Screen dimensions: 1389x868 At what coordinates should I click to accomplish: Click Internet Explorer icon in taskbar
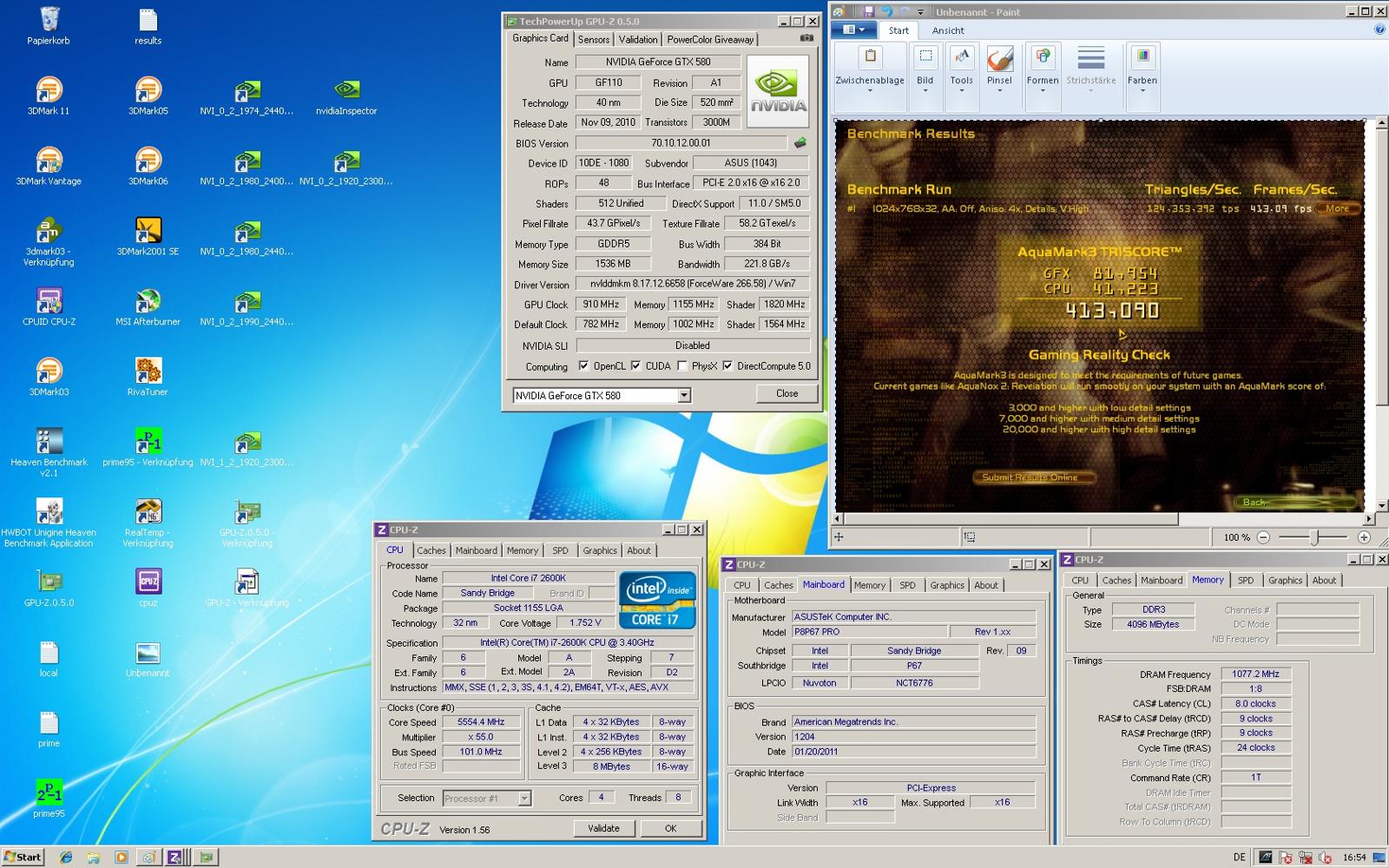[x=66, y=857]
